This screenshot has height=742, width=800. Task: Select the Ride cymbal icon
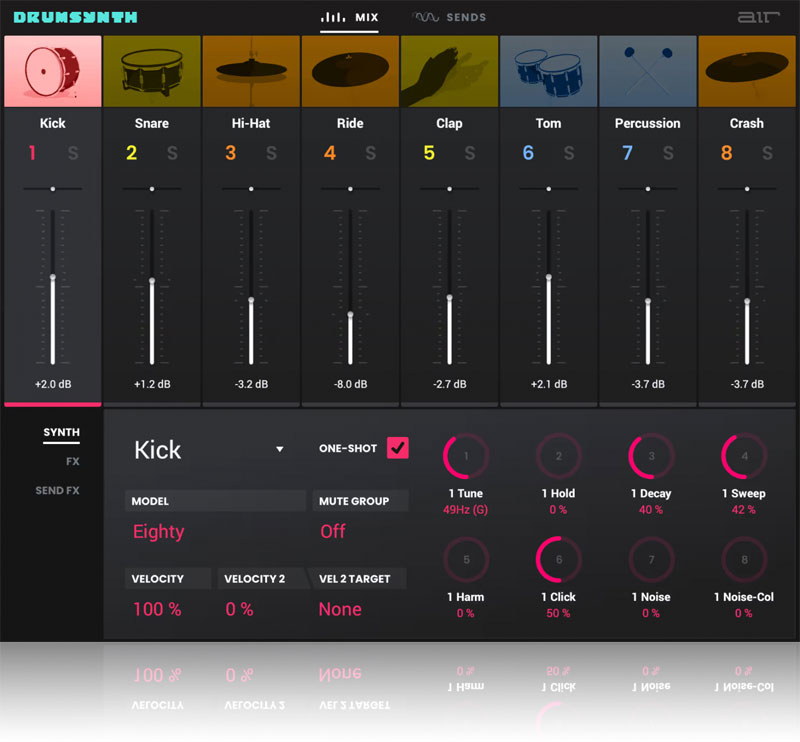pos(350,71)
